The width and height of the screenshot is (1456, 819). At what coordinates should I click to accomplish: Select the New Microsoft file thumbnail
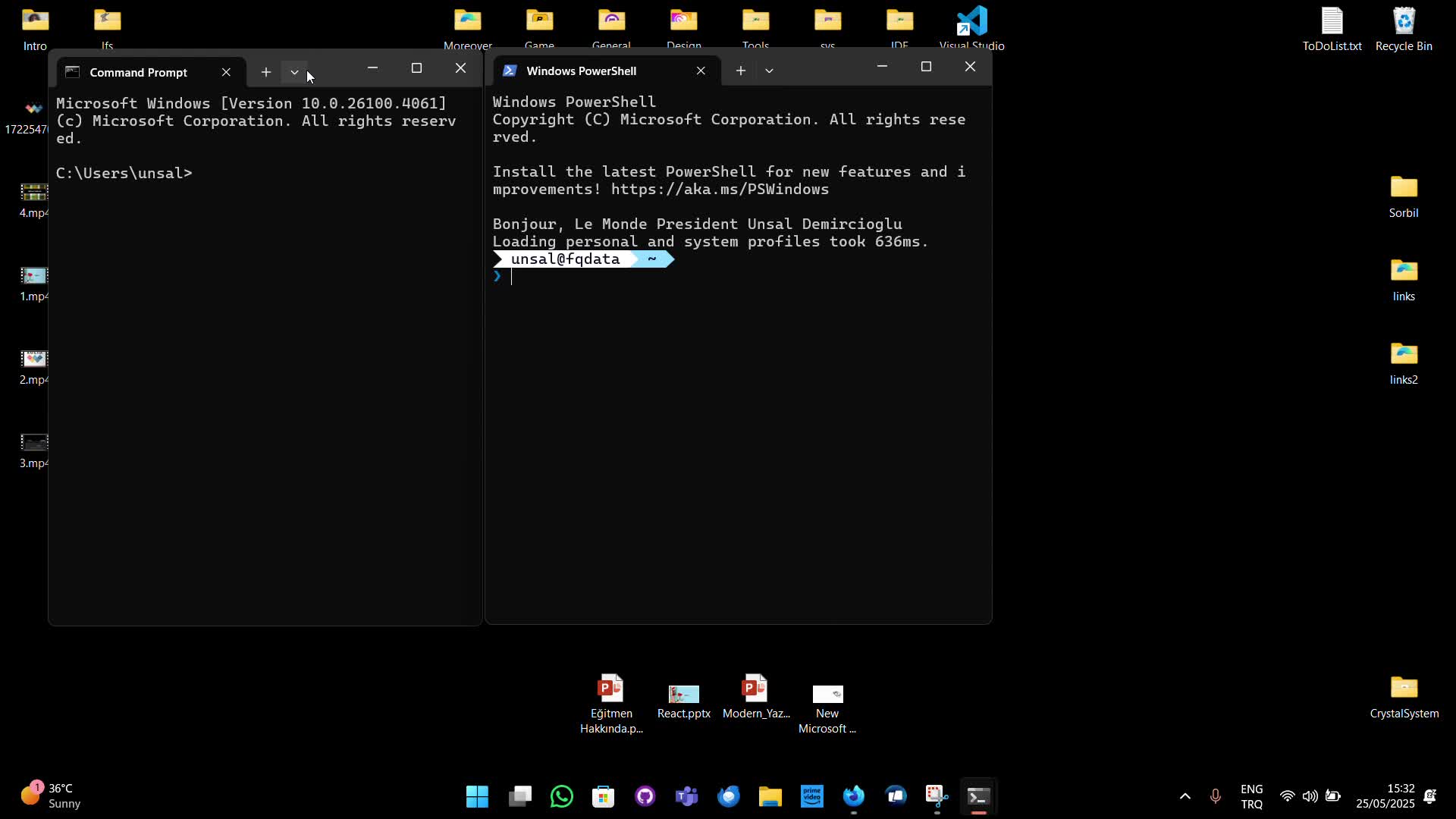(827, 709)
